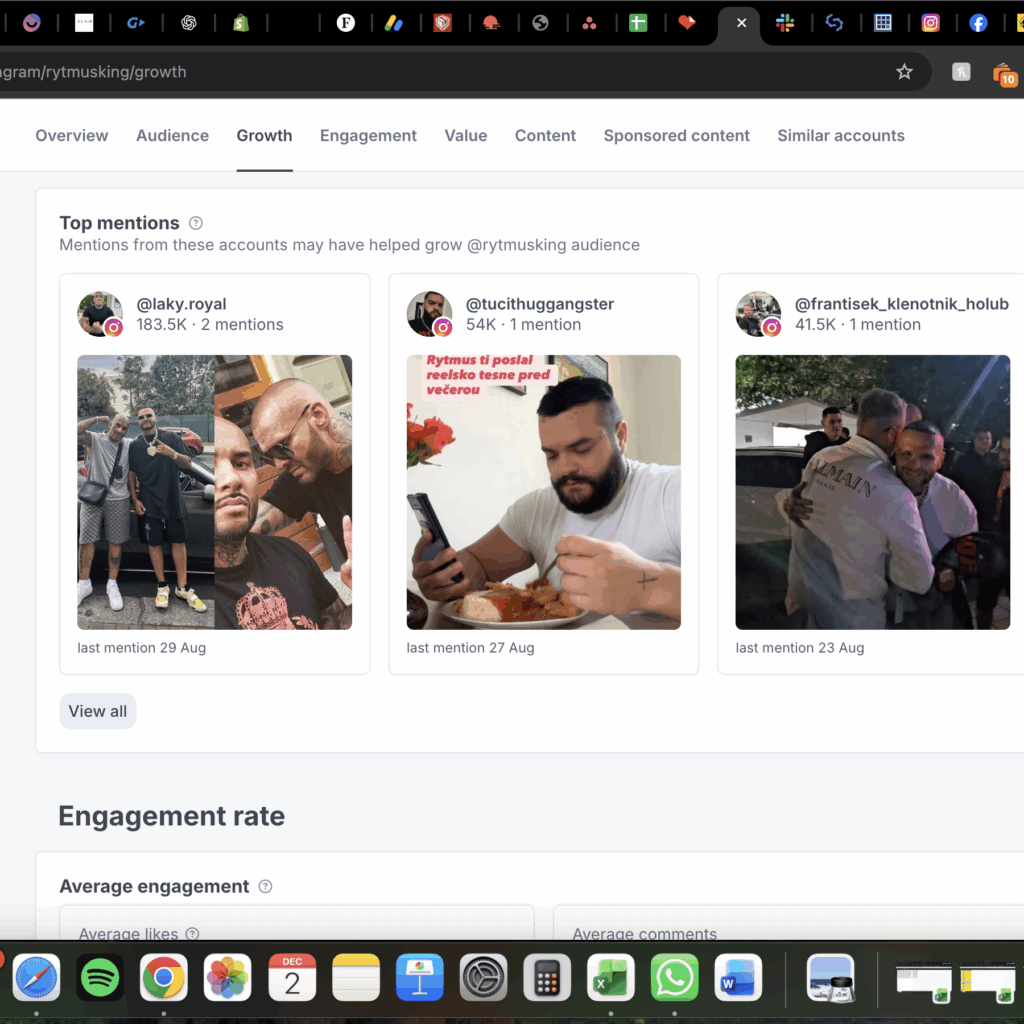The image size is (1024, 1024).
Task: Launch the Calculator app in the dock
Action: pos(547,977)
